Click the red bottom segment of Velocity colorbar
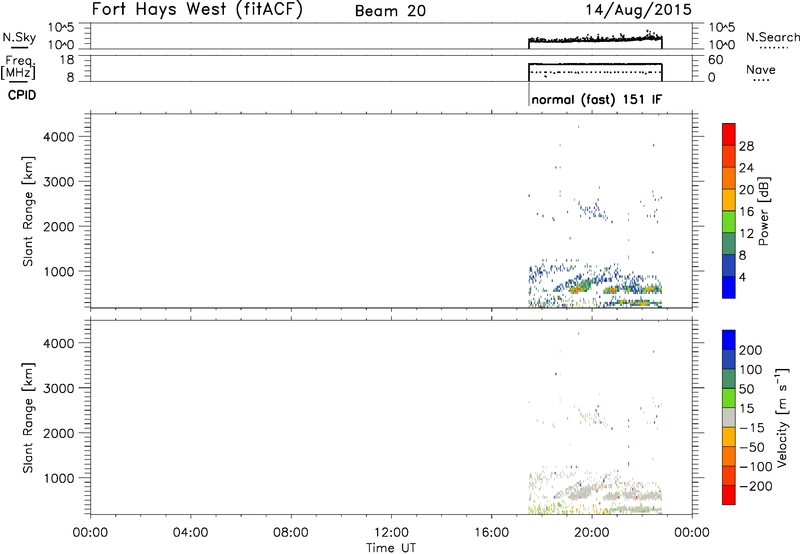This screenshot has width=800, height=554. 729,495
